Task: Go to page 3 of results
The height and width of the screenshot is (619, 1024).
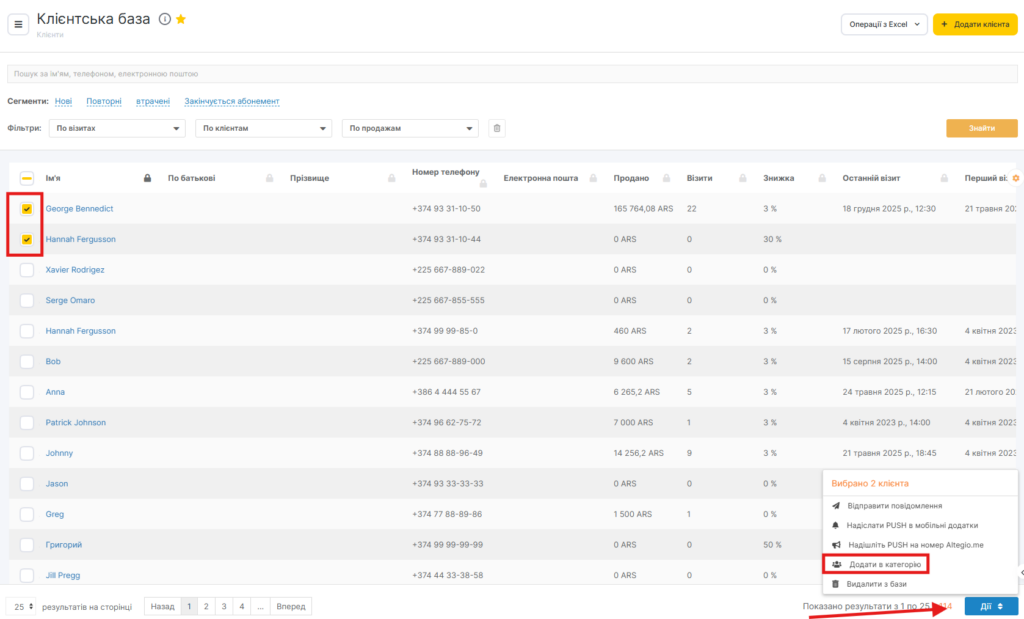Action: tap(222, 606)
